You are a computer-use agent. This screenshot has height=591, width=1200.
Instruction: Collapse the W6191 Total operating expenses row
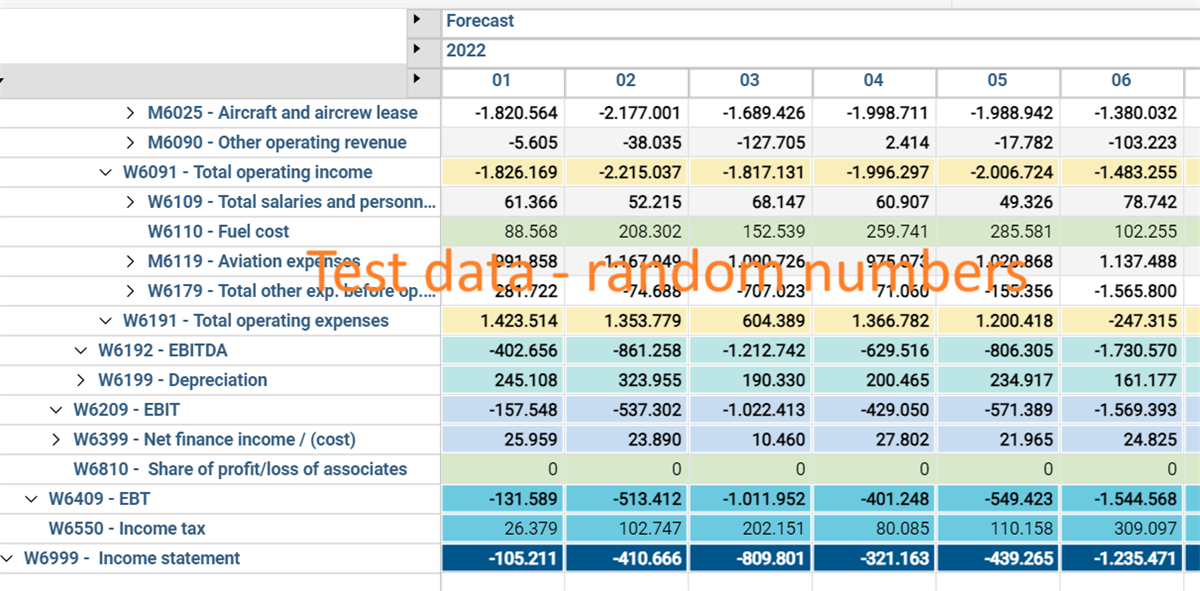point(106,321)
